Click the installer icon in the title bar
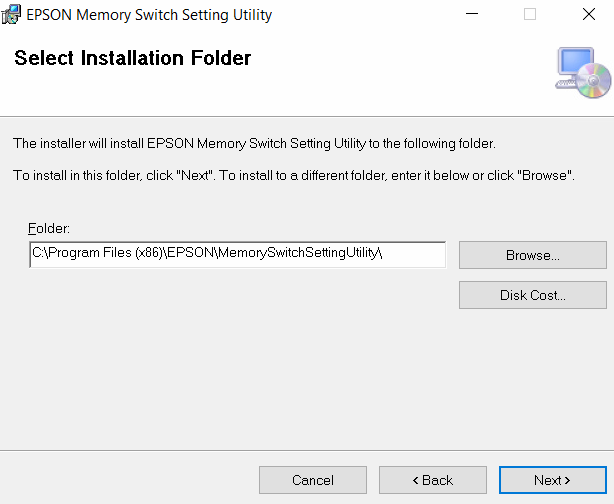614x504 pixels. (x=14, y=15)
